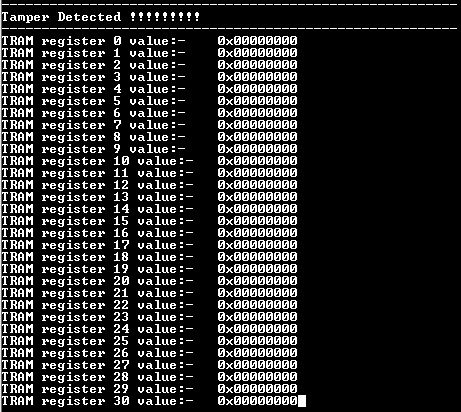
Task: Select the TRAM register 9 line
Action: coord(149,149)
